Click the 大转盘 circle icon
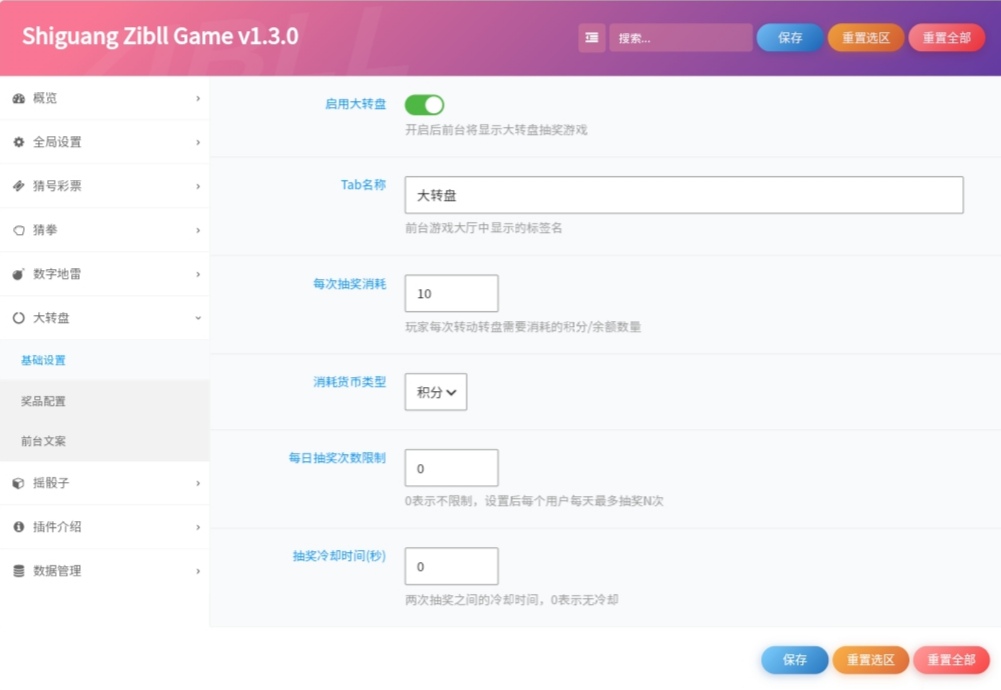Image resolution: width=1001 pixels, height=690 pixels. tap(19, 318)
